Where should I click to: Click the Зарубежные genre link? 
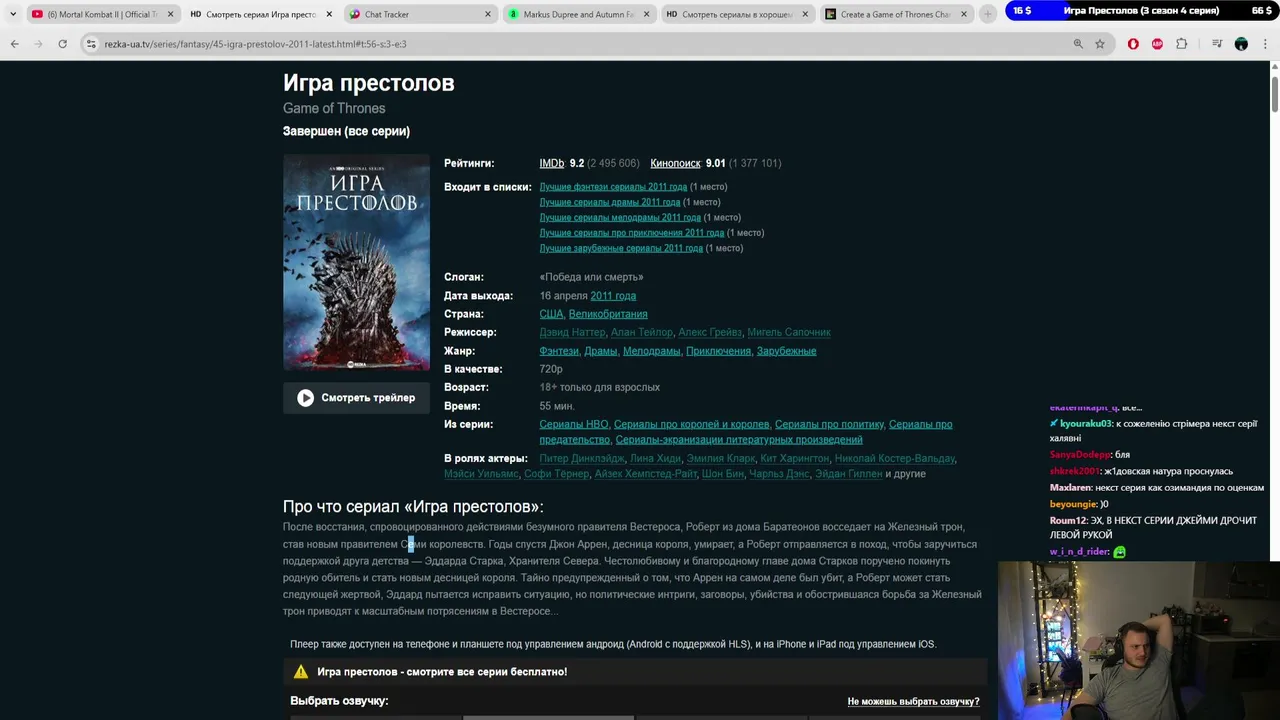pyautogui.click(x=786, y=351)
